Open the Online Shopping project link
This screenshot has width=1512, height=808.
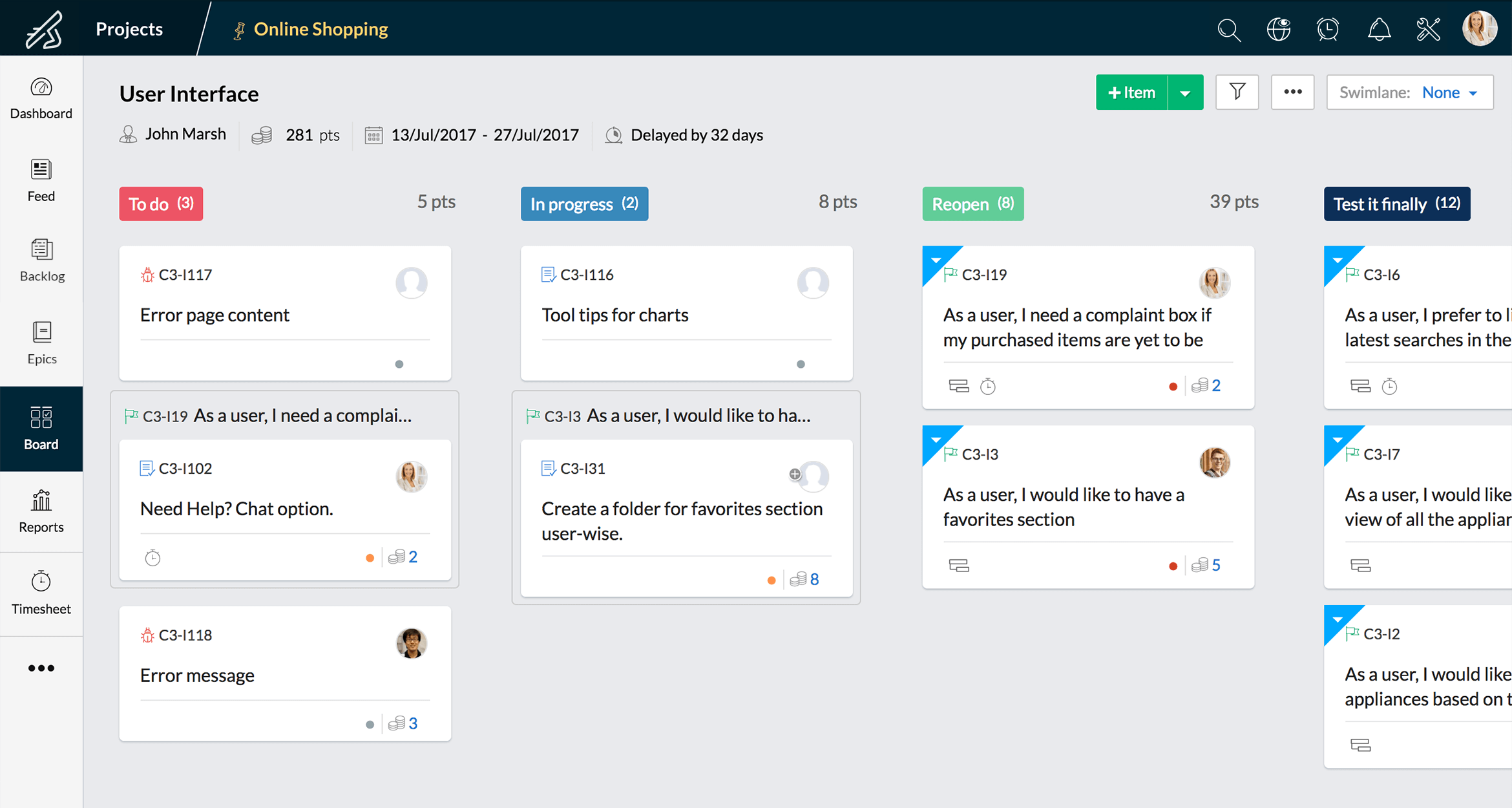[320, 29]
